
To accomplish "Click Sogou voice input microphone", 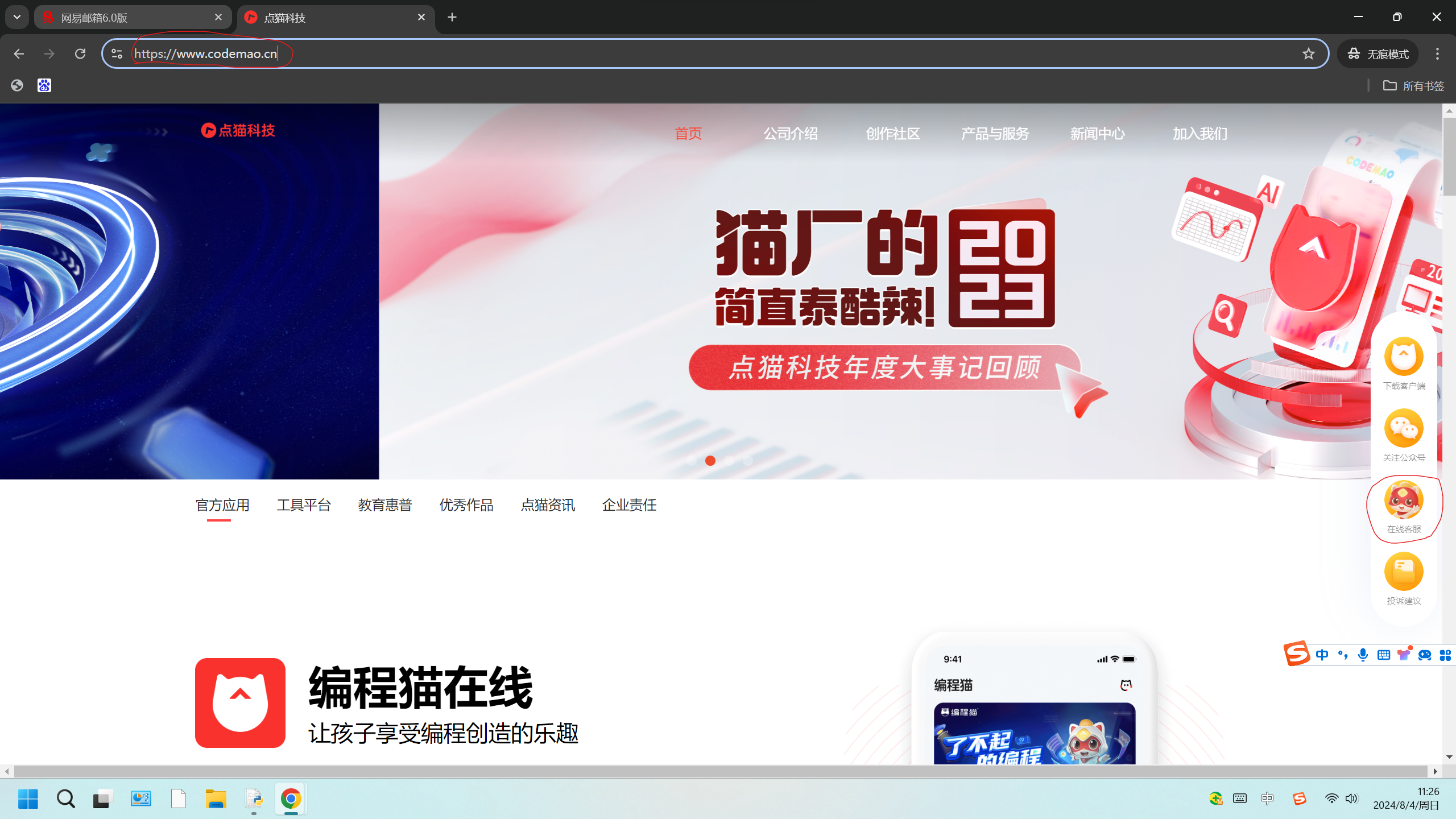I will (x=1363, y=655).
